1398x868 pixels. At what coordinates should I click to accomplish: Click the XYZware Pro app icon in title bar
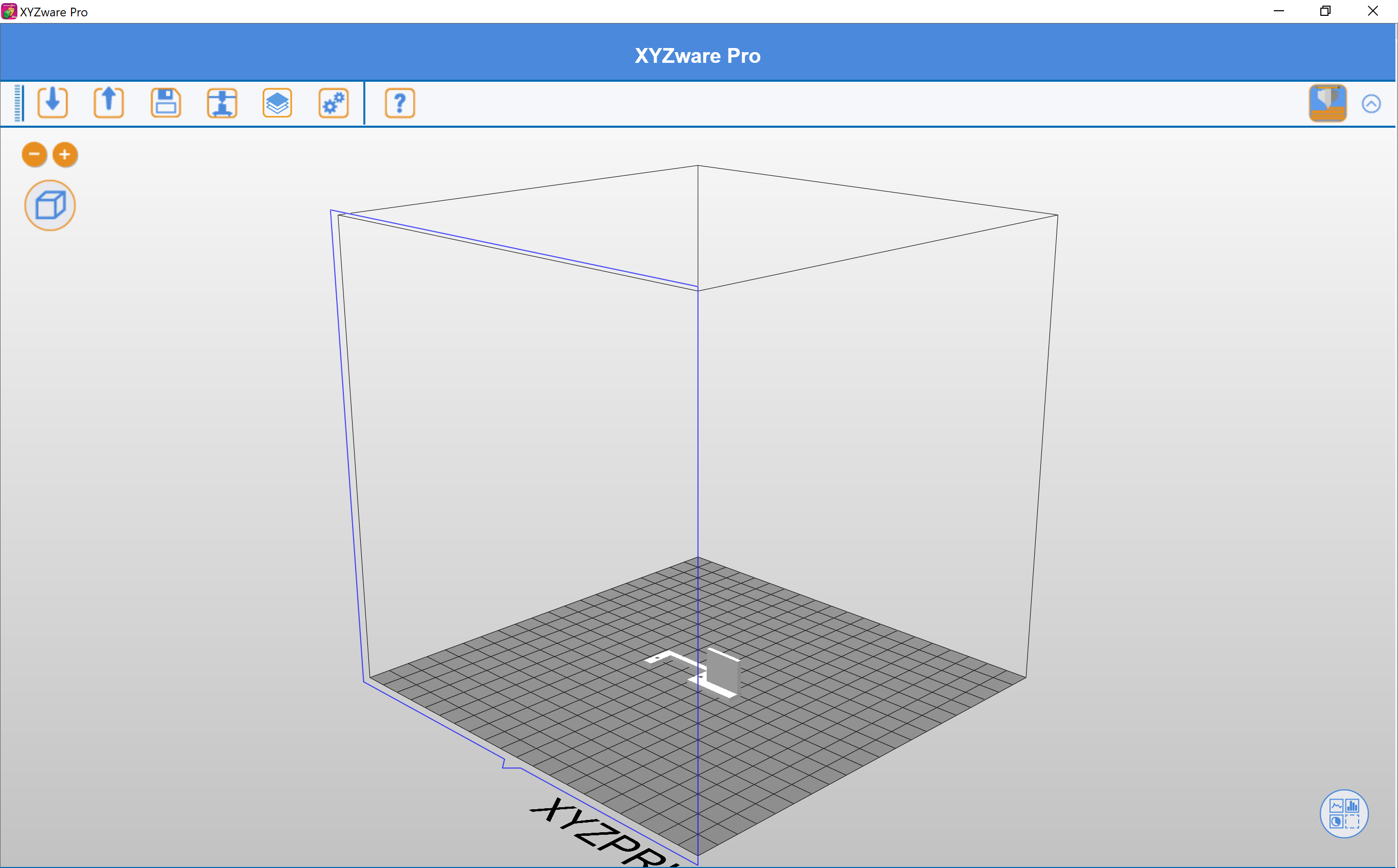(x=9, y=11)
